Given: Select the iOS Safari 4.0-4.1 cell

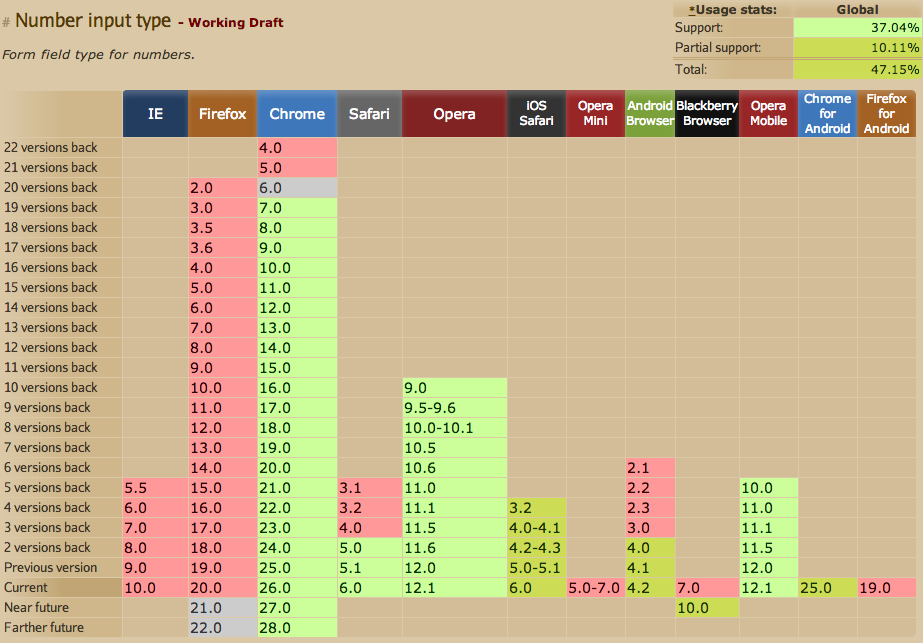Looking at the screenshot, I should tap(536, 528).
